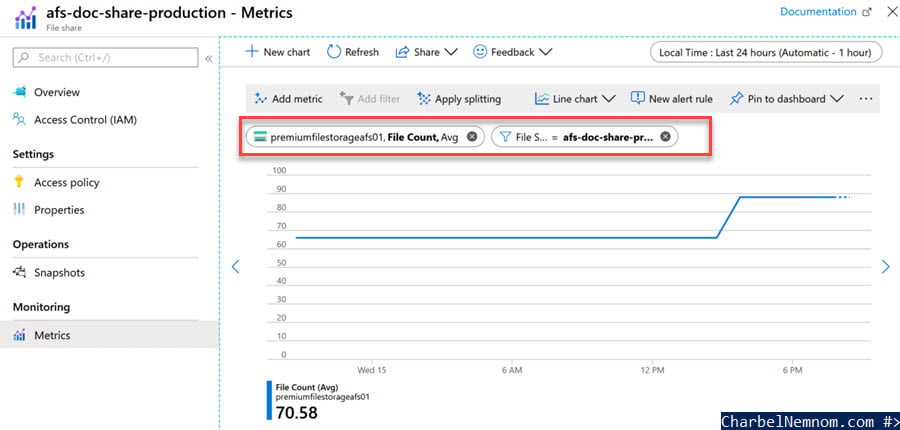Click the Search (Ctrl+/) input field
Screen dimensions: 900x430
point(106,57)
